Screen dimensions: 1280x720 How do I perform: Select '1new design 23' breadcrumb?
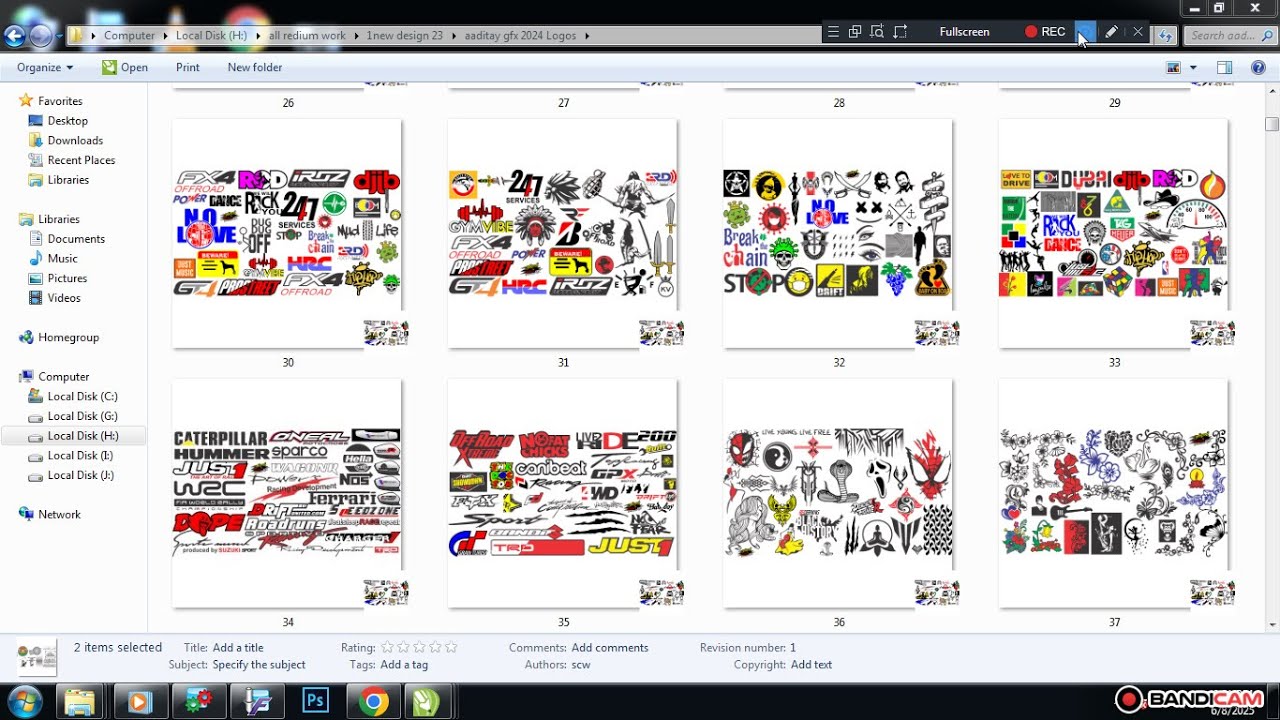(x=405, y=36)
